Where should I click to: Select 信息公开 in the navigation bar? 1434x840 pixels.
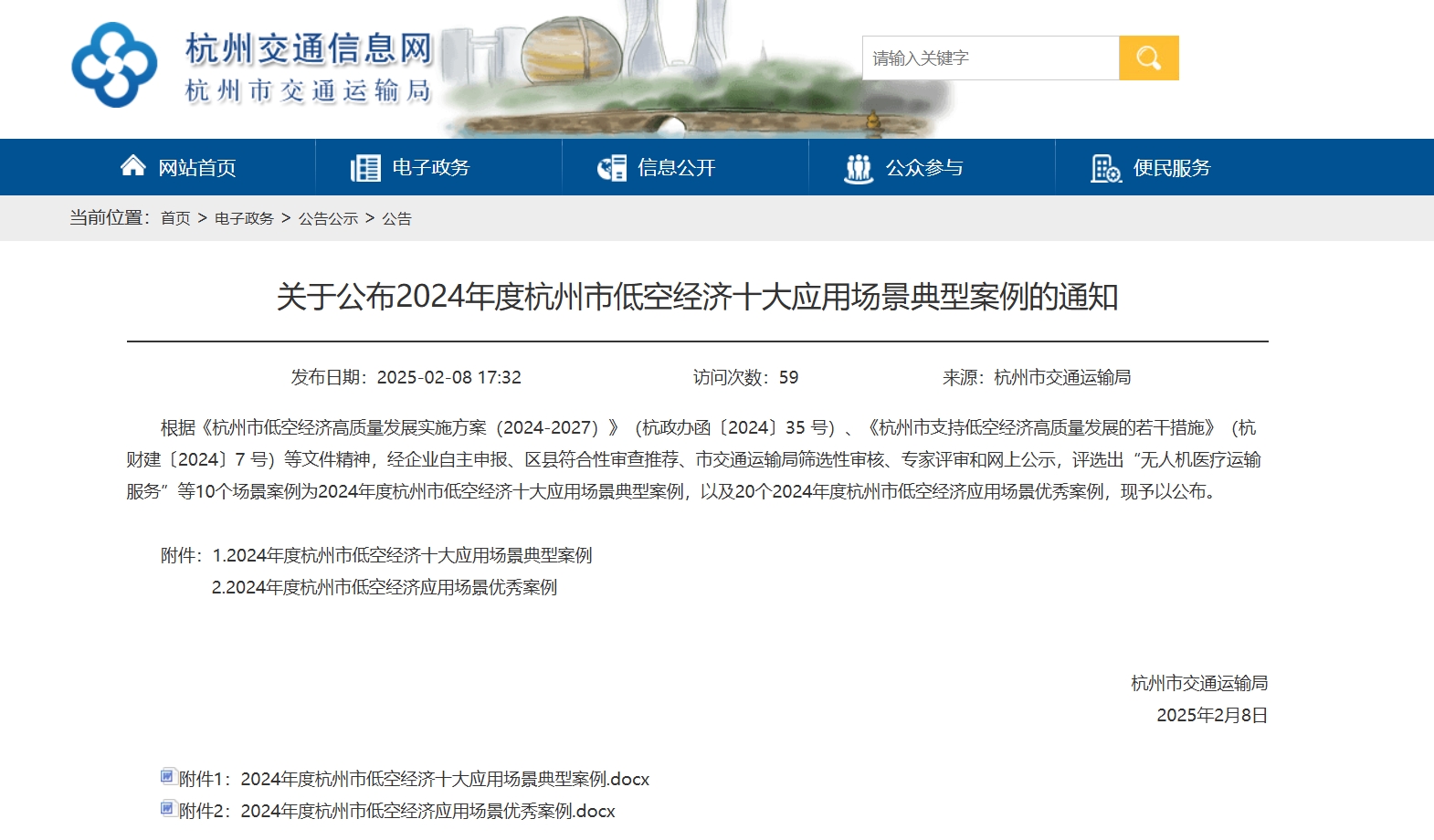point(677,168)
